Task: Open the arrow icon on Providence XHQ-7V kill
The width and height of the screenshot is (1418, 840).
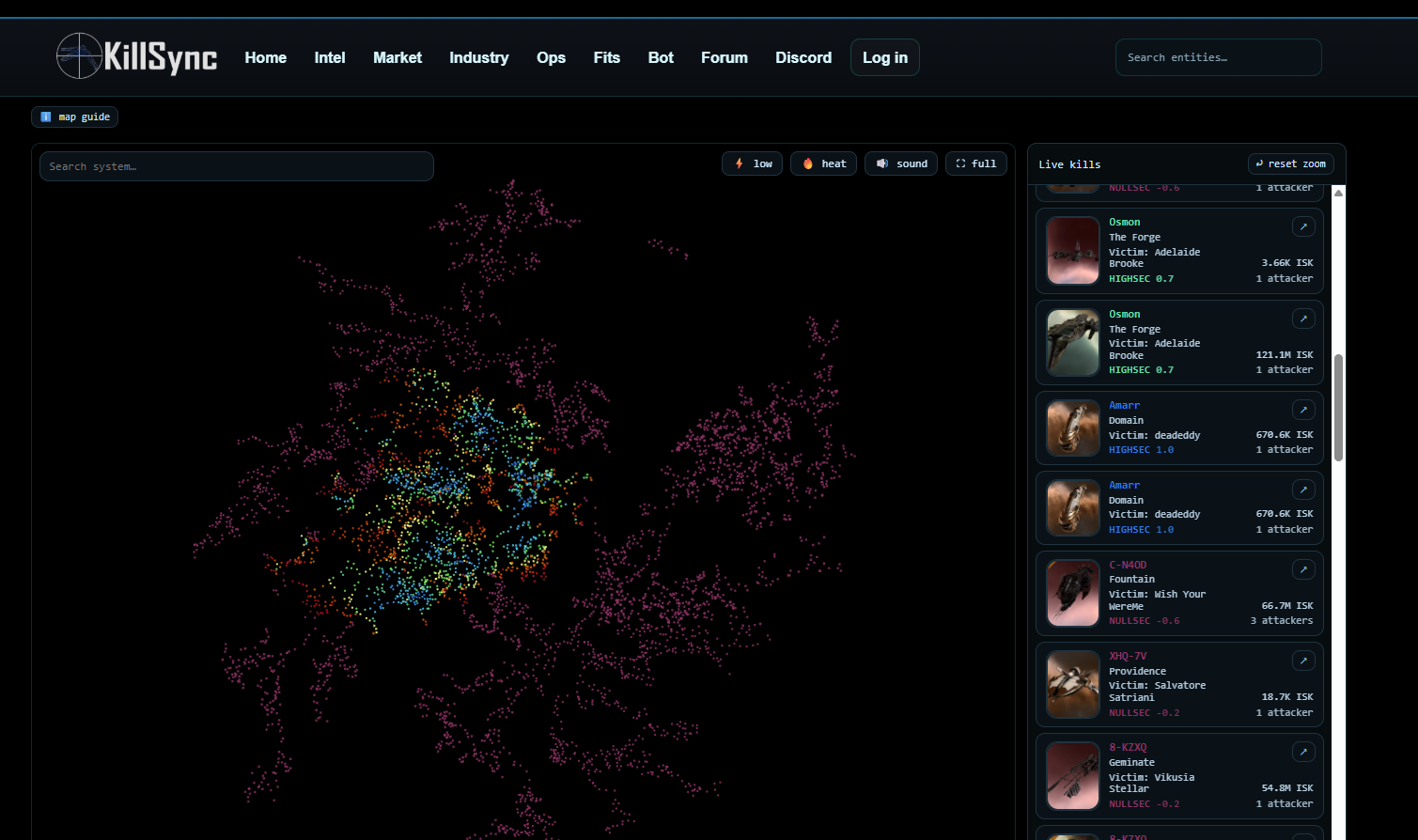Action: click(1302, 661)
